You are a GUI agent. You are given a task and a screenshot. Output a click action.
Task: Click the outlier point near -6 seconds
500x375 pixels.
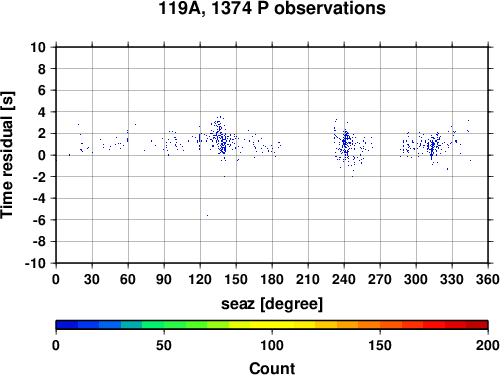pos(207,215)
